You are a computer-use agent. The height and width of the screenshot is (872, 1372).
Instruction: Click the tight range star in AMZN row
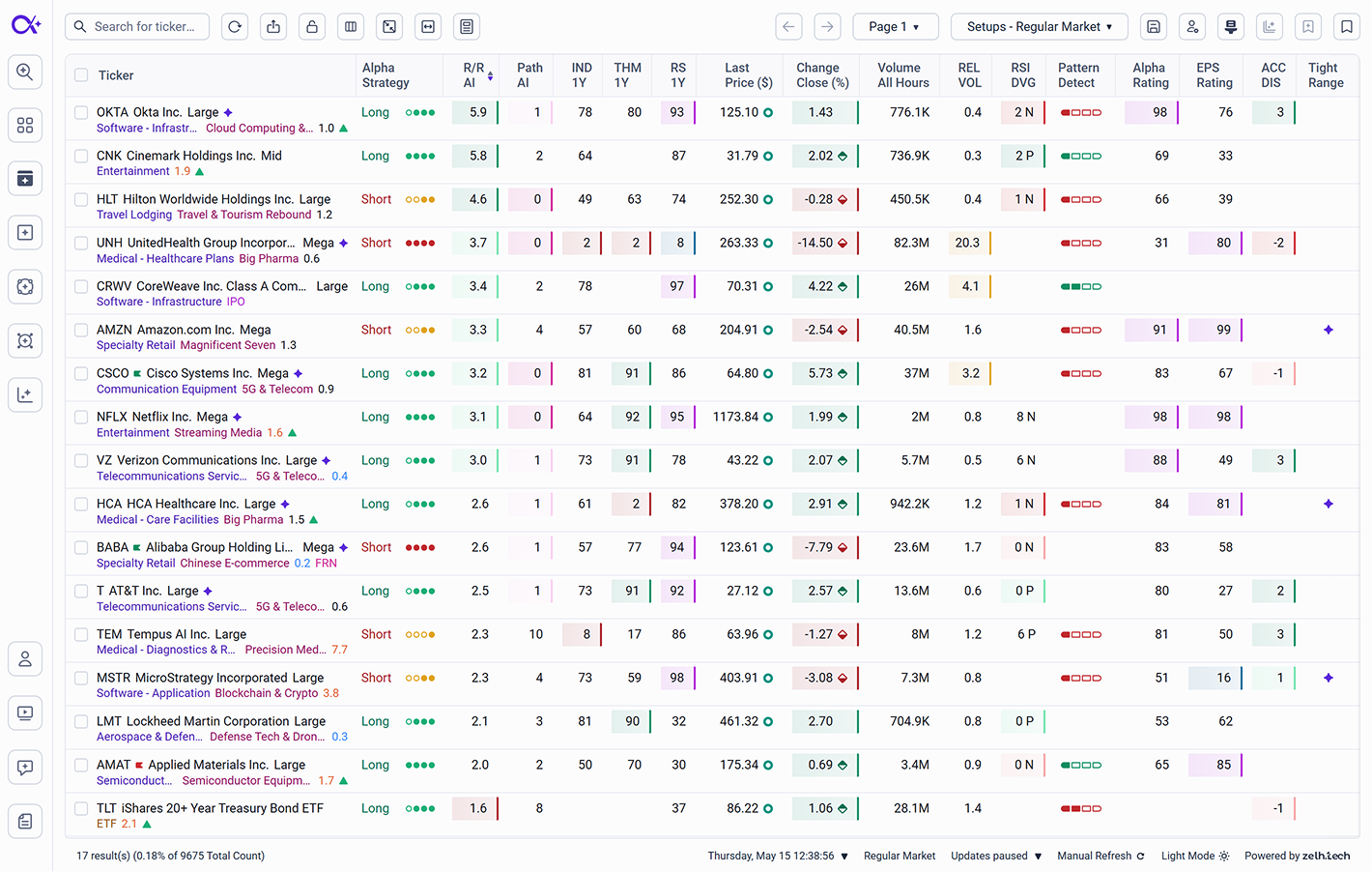(x=1329, y=330)
